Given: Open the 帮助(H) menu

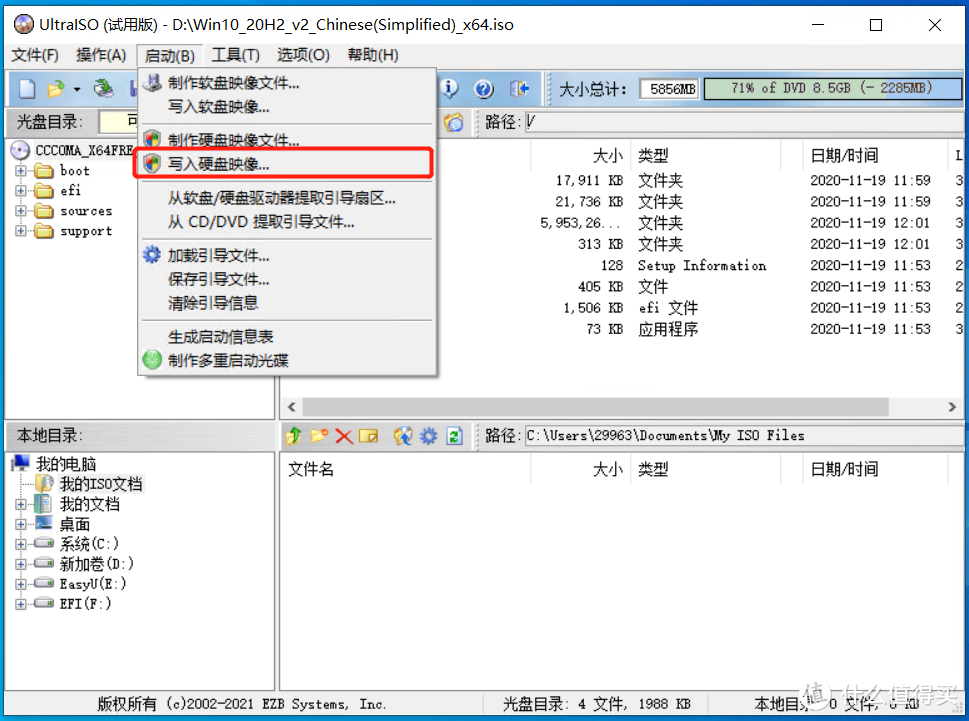Looking at the screenshot, I should tap(373, 55).
